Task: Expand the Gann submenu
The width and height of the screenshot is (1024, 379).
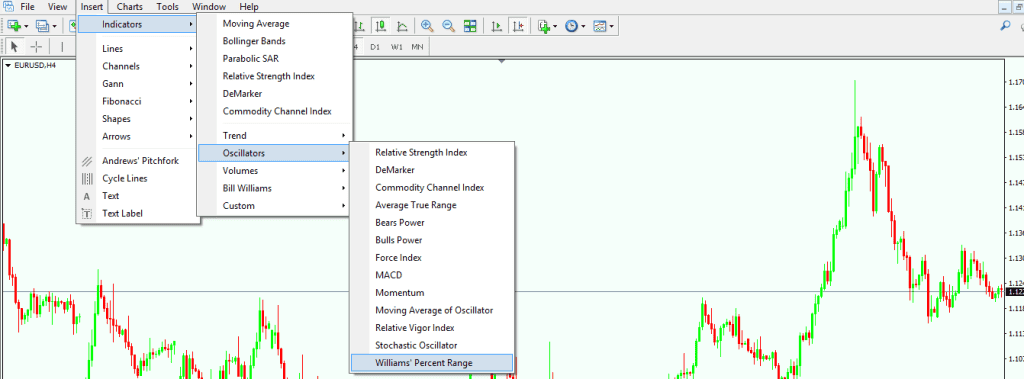Action: 138,84
